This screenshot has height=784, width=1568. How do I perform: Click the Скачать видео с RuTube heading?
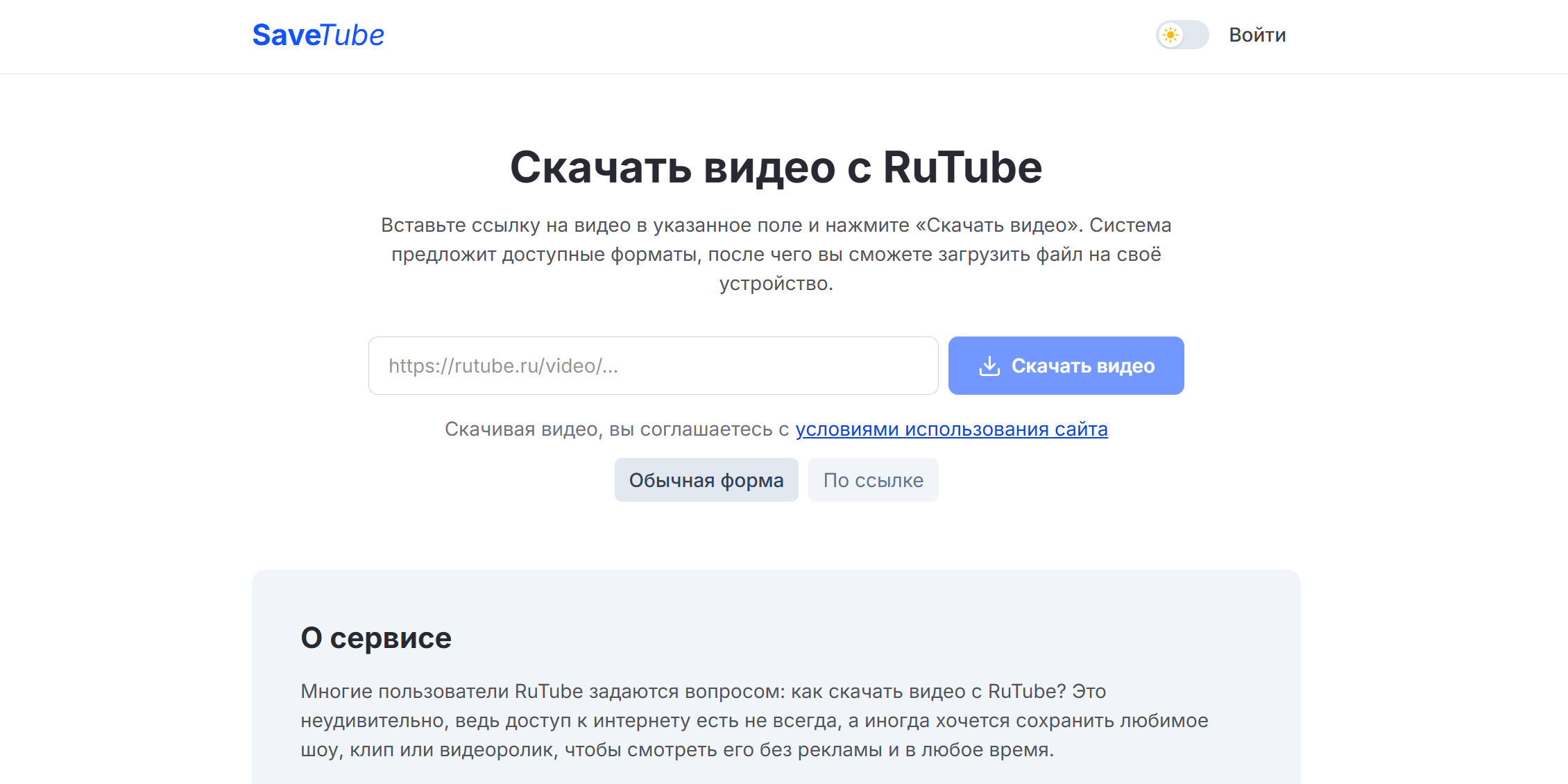[776, 167]
